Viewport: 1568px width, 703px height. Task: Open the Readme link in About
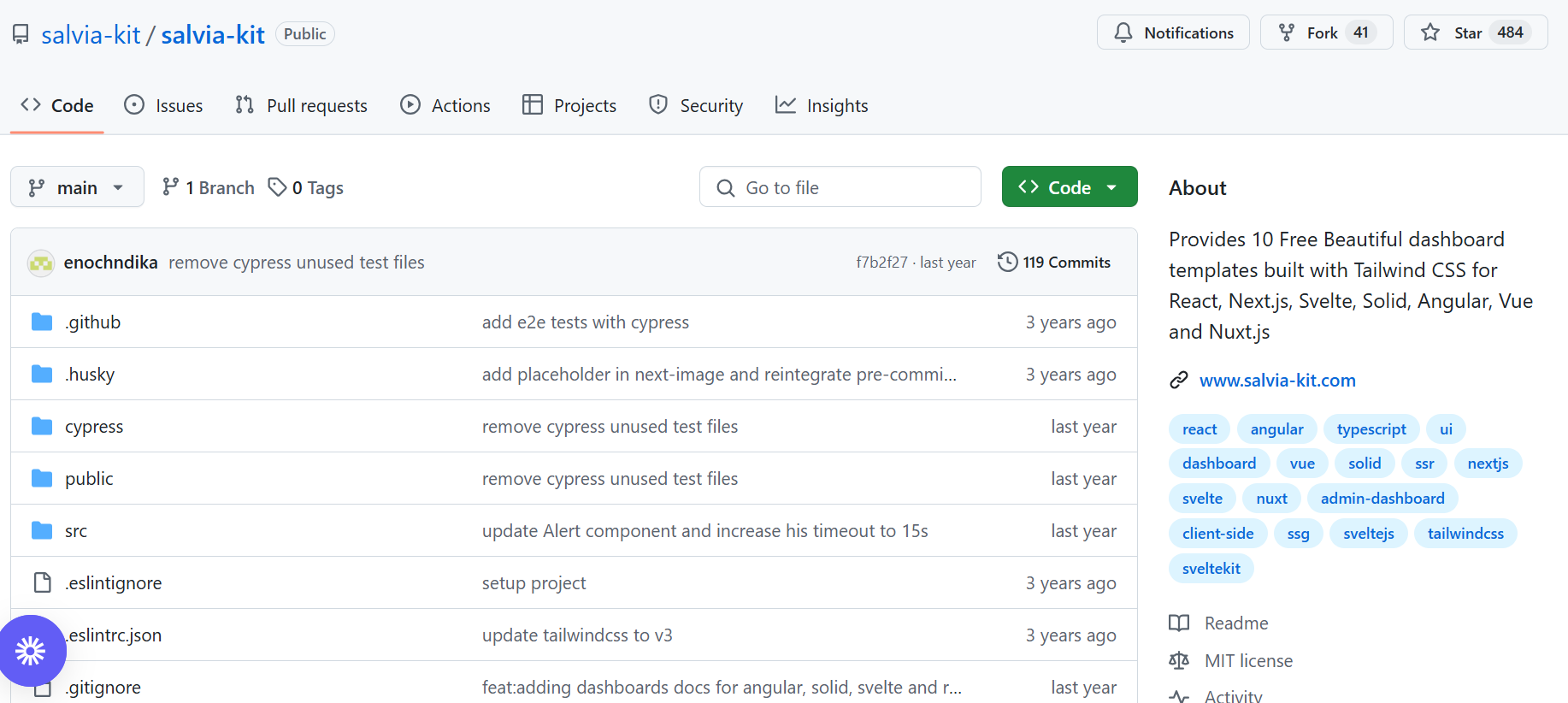(1236, 623)
